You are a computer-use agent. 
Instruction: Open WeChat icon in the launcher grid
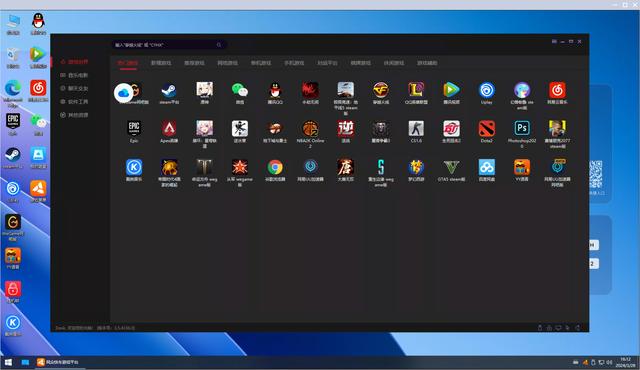(240, 90)
